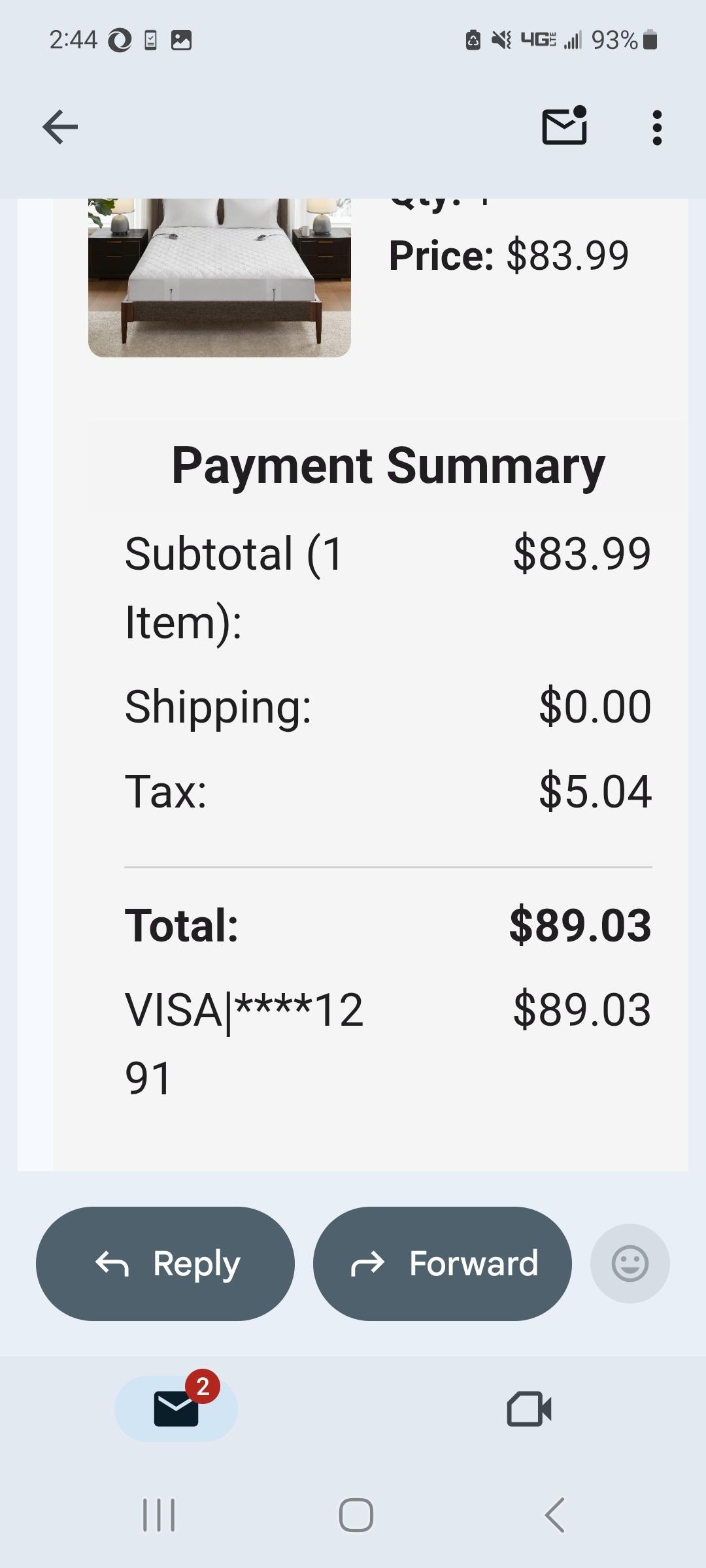Mark email as unread with envelope icon

point(565,125)
